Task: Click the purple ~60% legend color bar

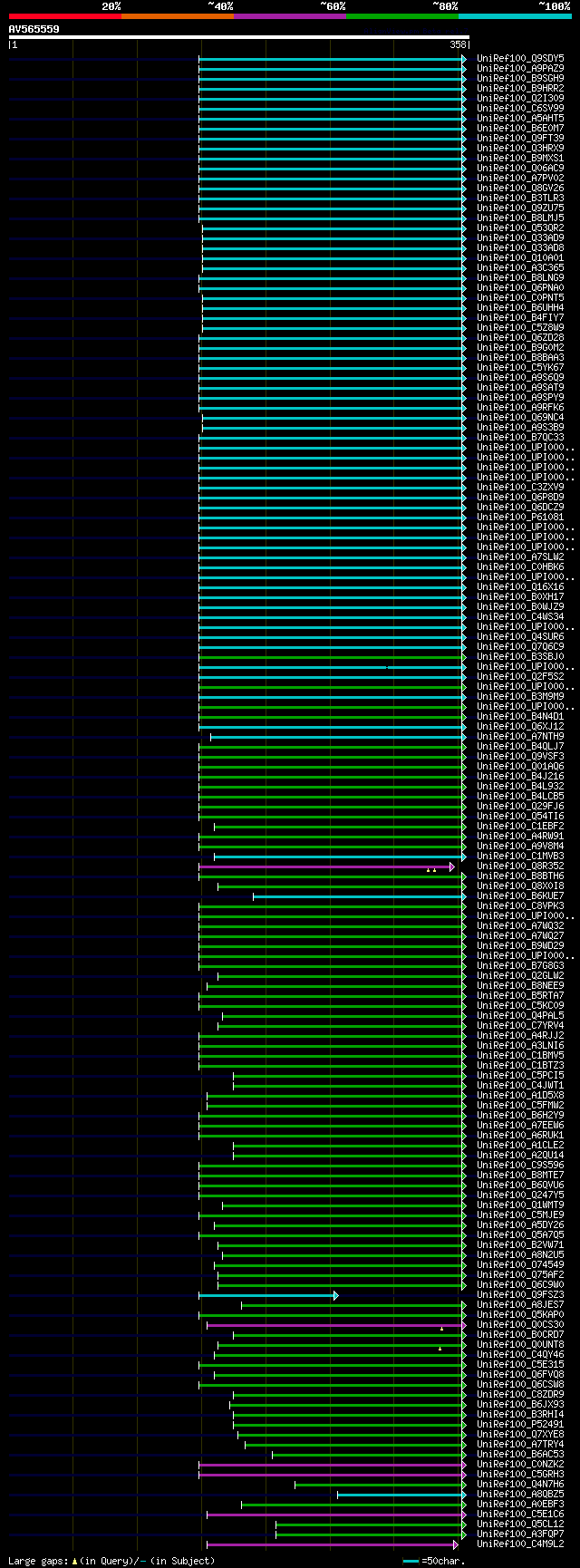Action: (x=290, y=16)
